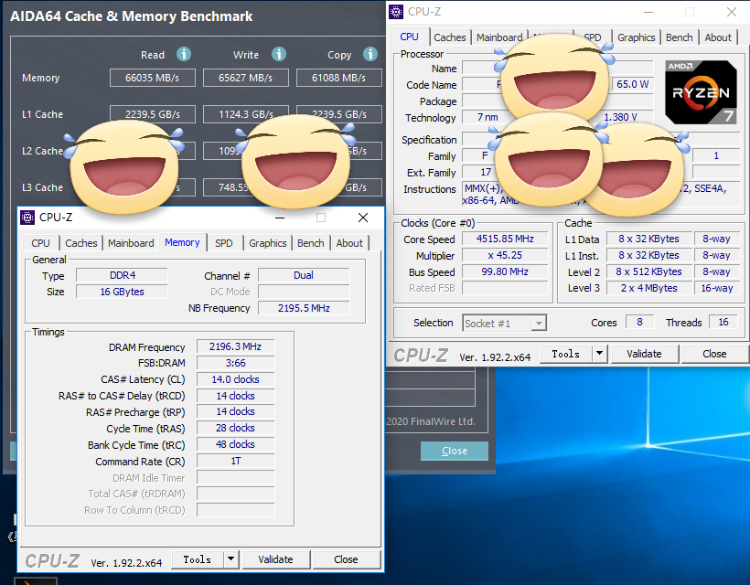Click the 7 nm technology value

point(487,118)
